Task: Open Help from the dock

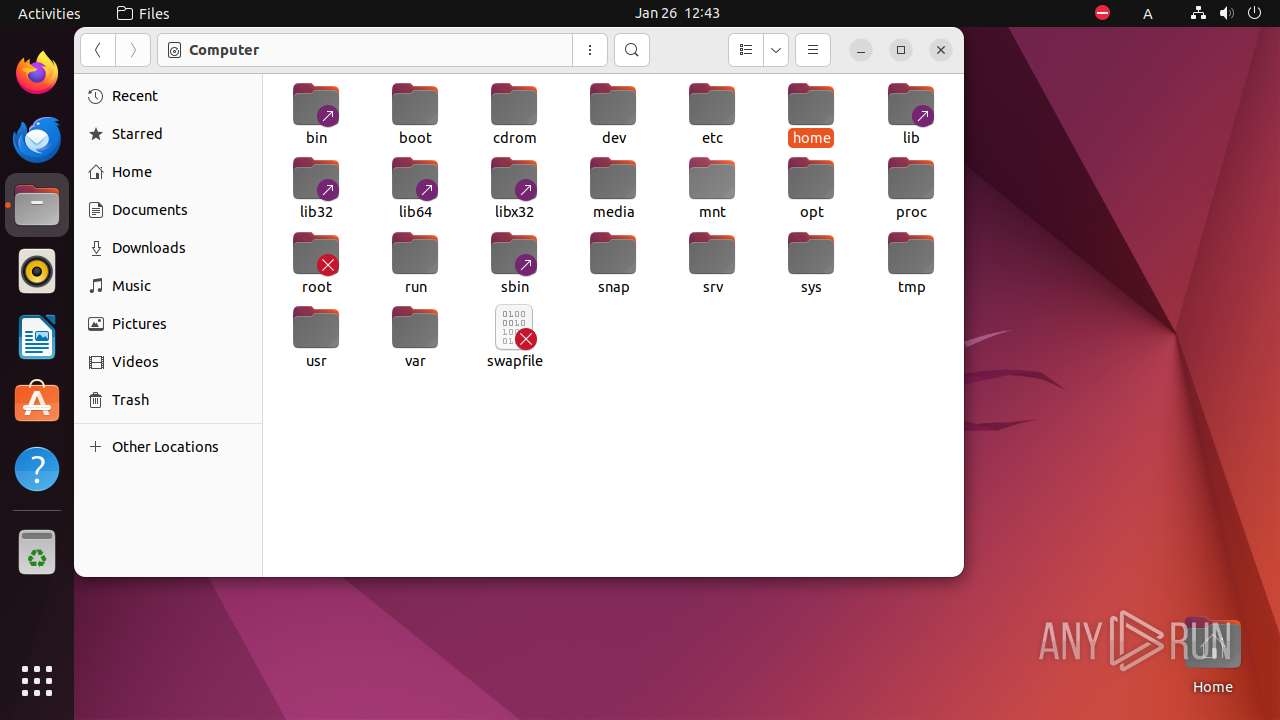Action: [37, 469]
